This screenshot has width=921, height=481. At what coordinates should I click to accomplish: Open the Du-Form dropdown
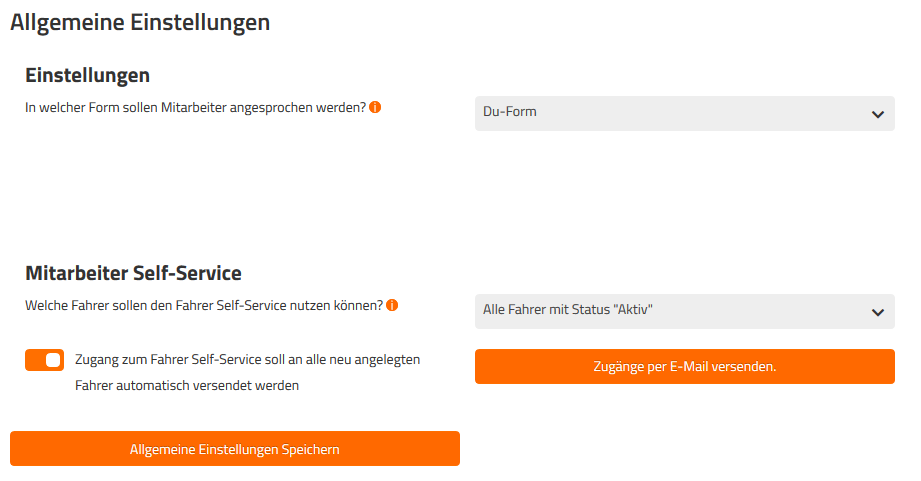[684, 113]
